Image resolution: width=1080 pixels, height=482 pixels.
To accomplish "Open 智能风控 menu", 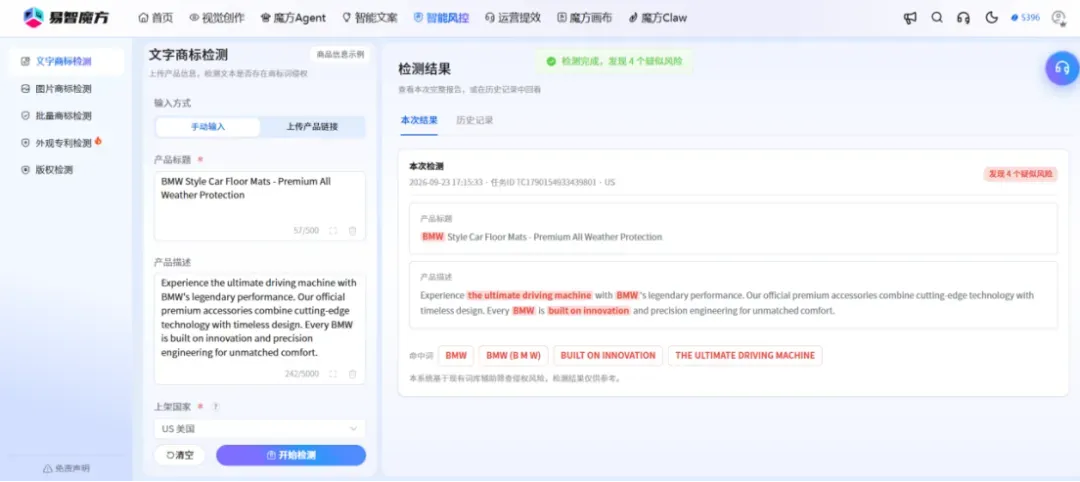I will pyautogui.click(x=441, y=18).
